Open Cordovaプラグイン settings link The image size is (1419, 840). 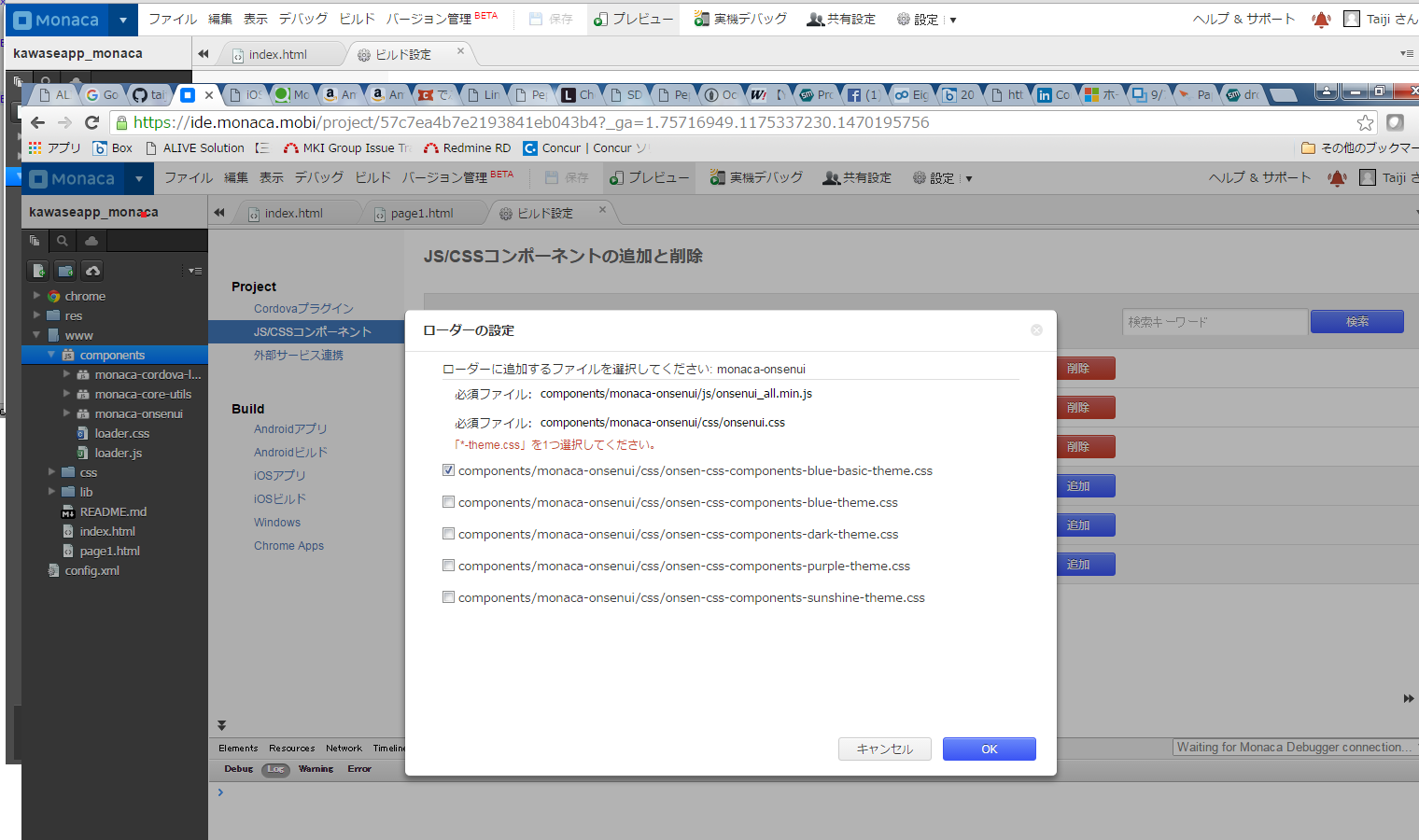pyautogui.click(x=303, y=308)
